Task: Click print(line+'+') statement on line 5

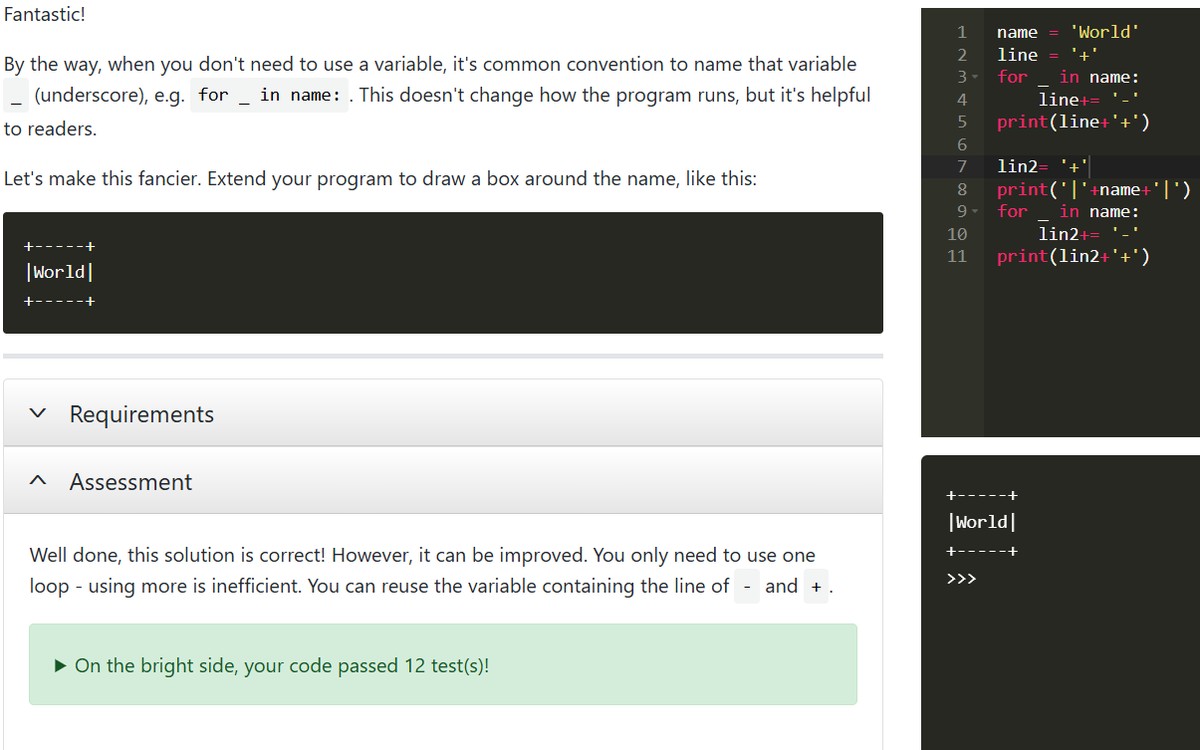Action: (1073, 122)
